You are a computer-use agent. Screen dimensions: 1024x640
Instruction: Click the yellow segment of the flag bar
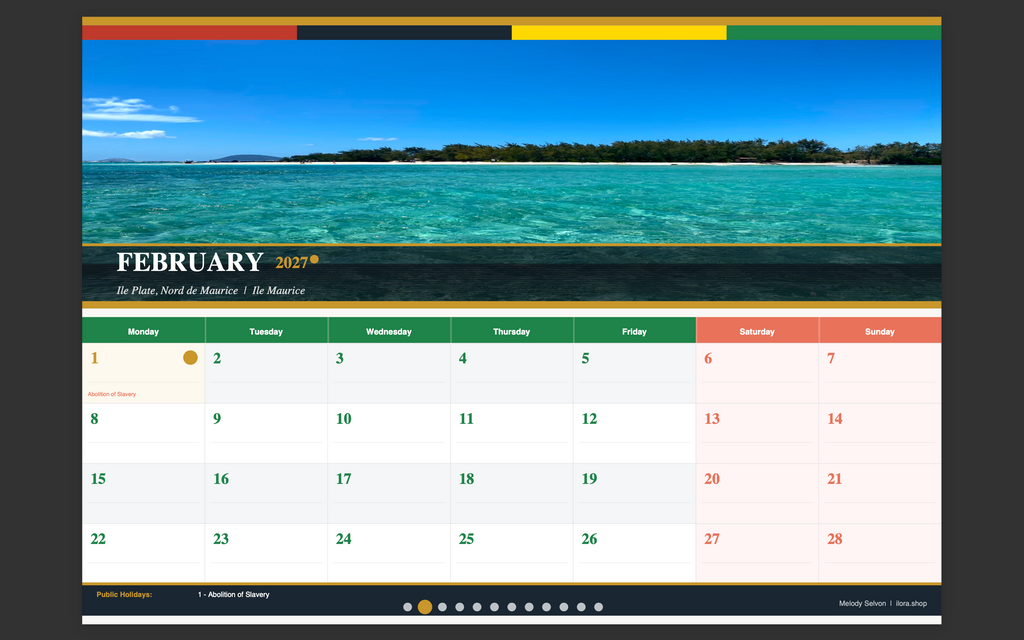[x=619, y=33]
